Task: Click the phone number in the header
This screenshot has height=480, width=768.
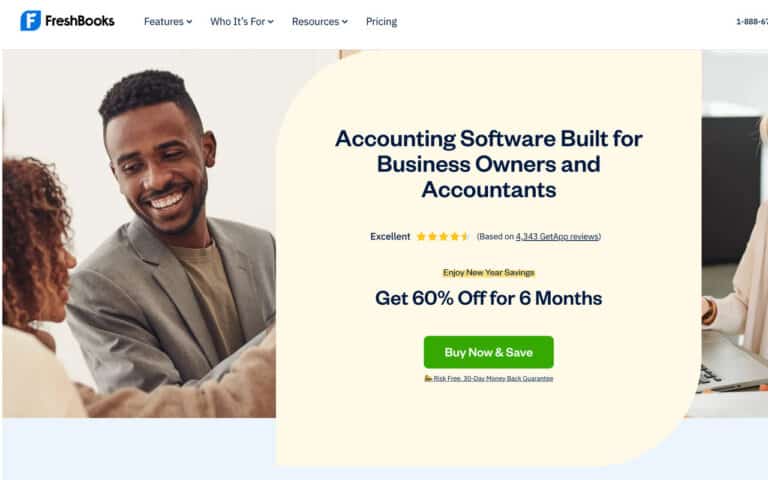Action: click(x=752, y=22)
